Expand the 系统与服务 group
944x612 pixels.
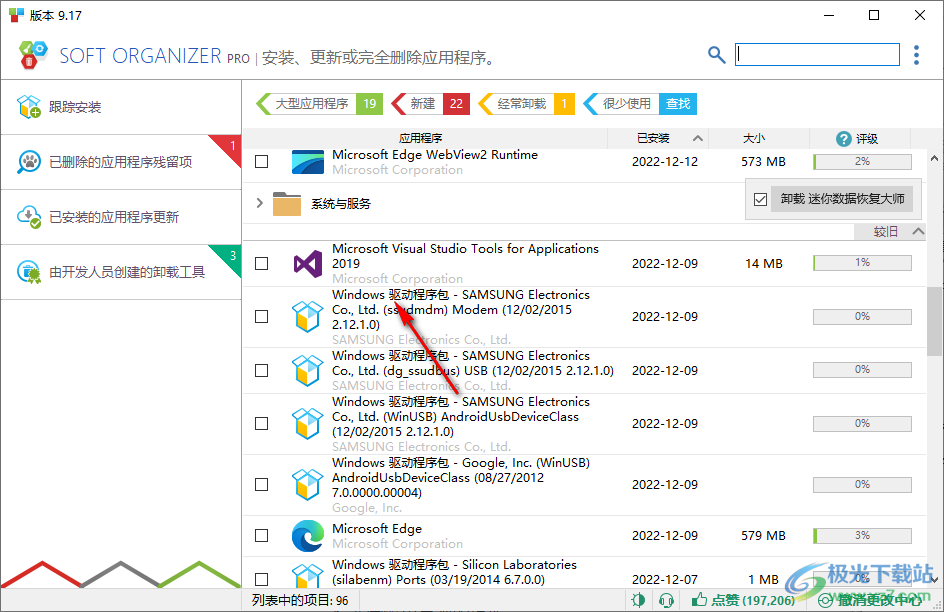coord(259,203)
